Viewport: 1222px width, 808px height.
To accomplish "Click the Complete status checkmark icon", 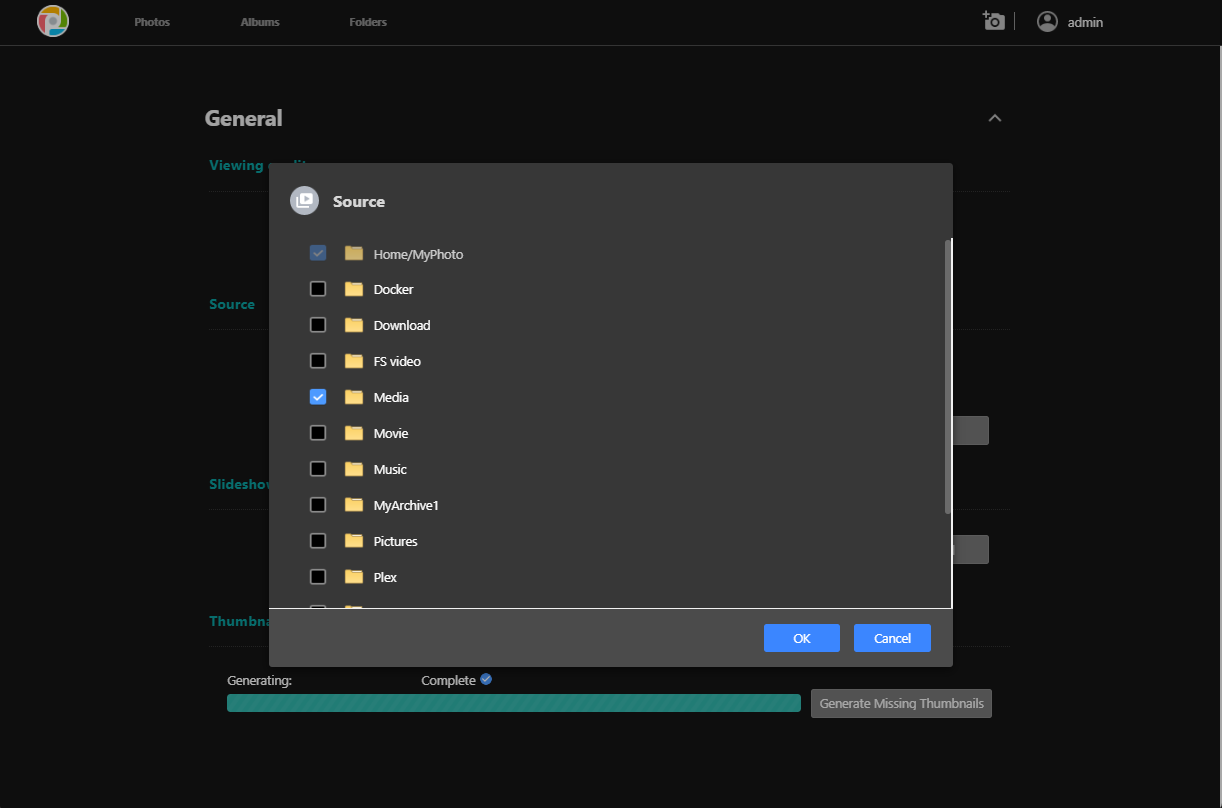I will coord(486,680).
